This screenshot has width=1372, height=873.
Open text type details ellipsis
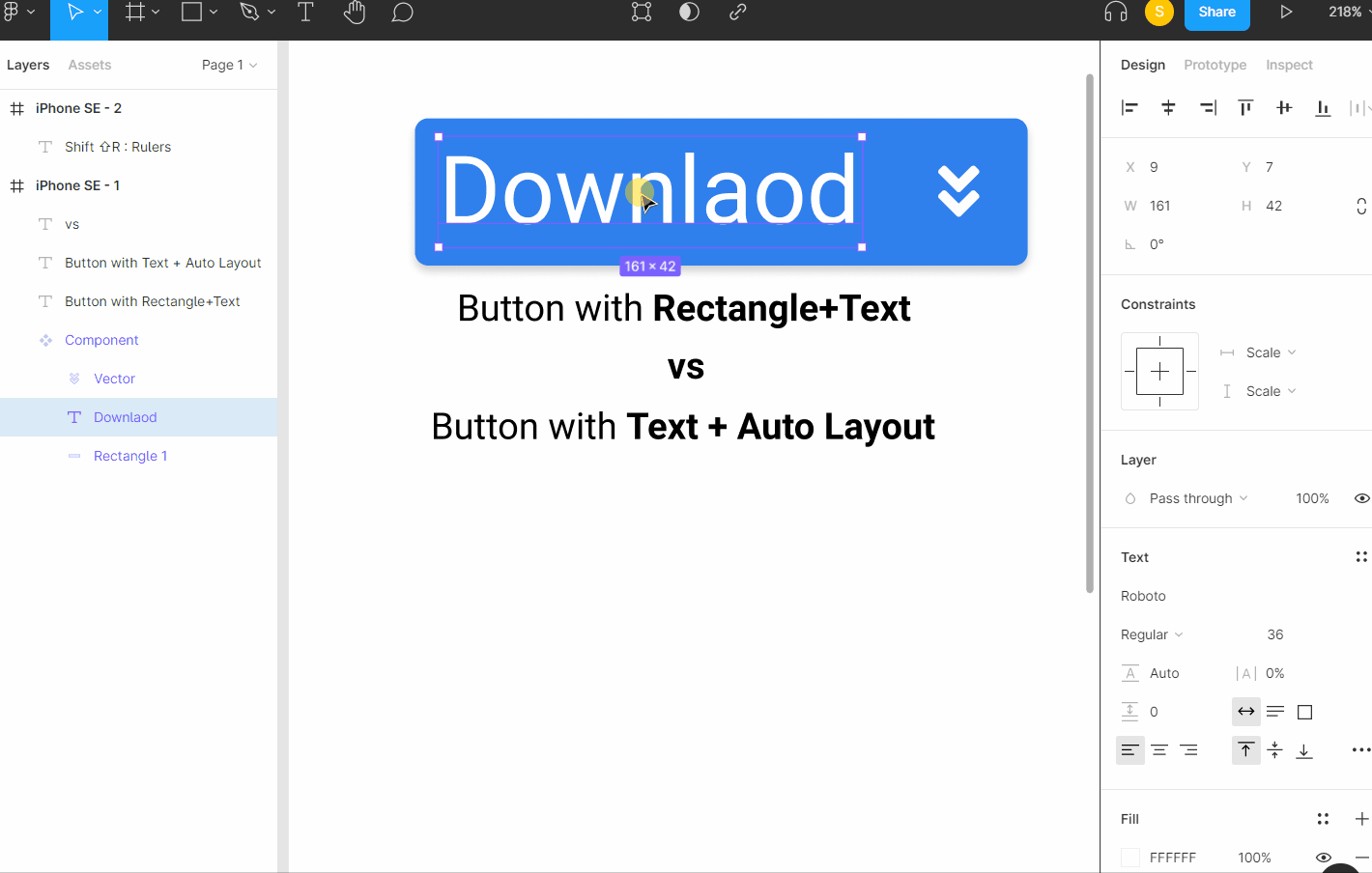(x=1360, y=749)
